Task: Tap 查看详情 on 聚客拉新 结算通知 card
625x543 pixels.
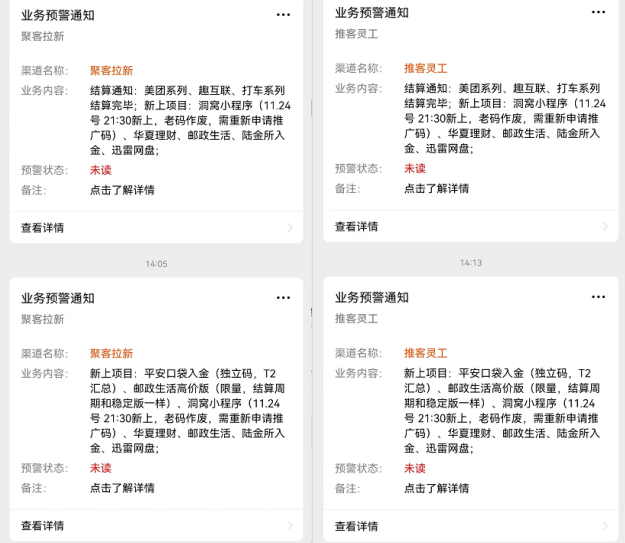Action: tap(43, 228)
